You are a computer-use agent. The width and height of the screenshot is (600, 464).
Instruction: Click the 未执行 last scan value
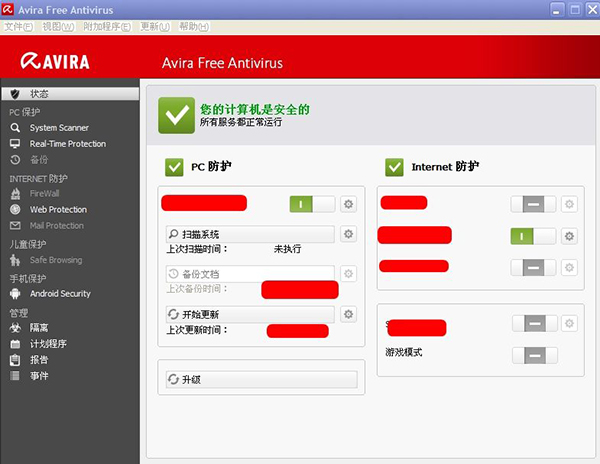pos(287,249)
